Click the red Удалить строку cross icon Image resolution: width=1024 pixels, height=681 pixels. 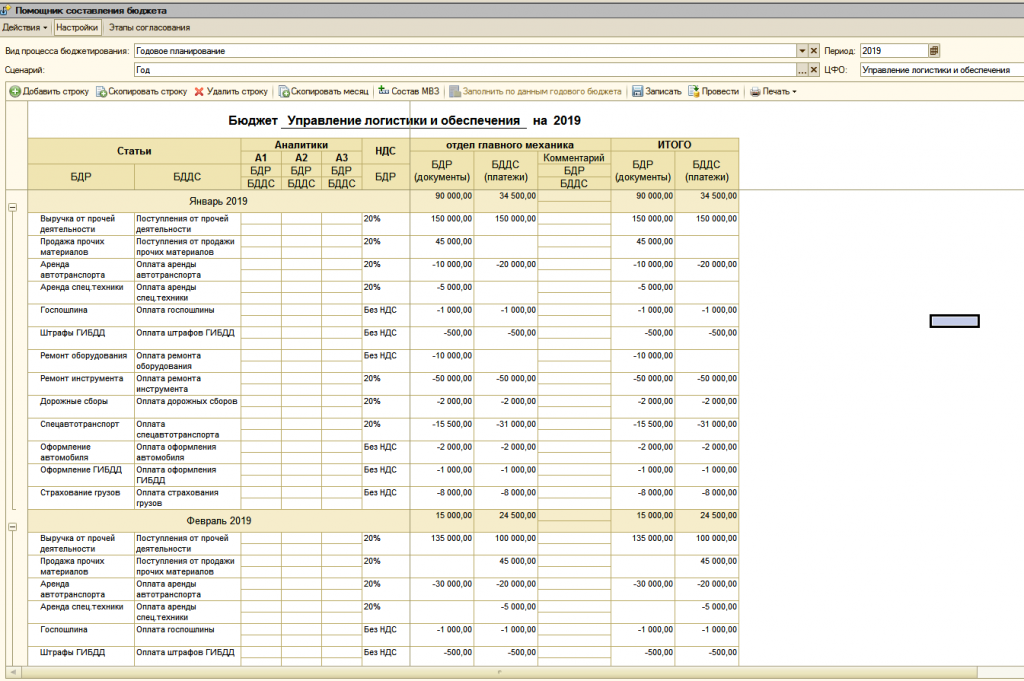point(199,91)
